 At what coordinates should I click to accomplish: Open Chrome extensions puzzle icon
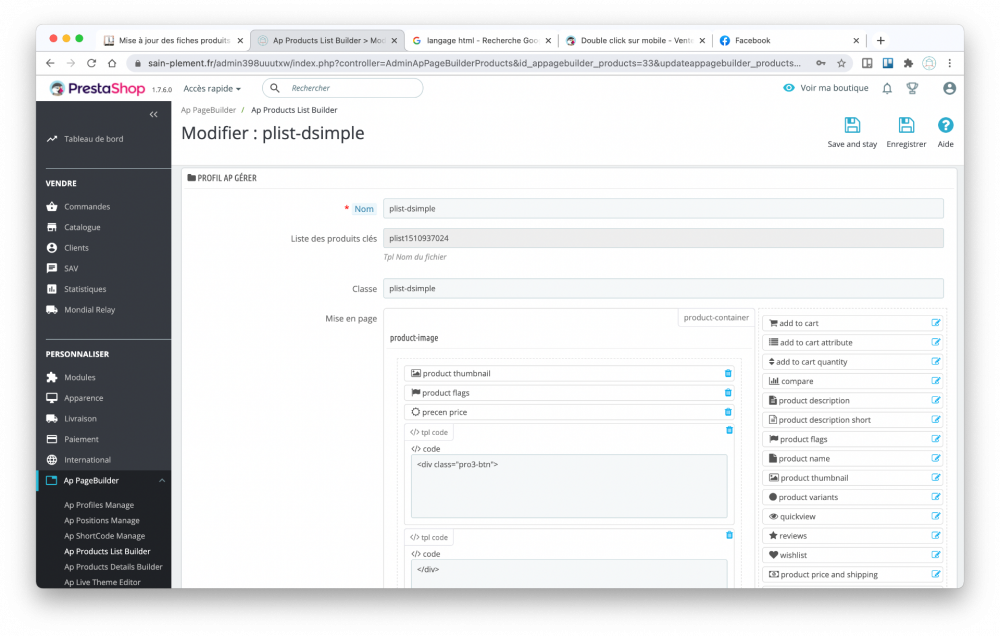coord(908,63)
